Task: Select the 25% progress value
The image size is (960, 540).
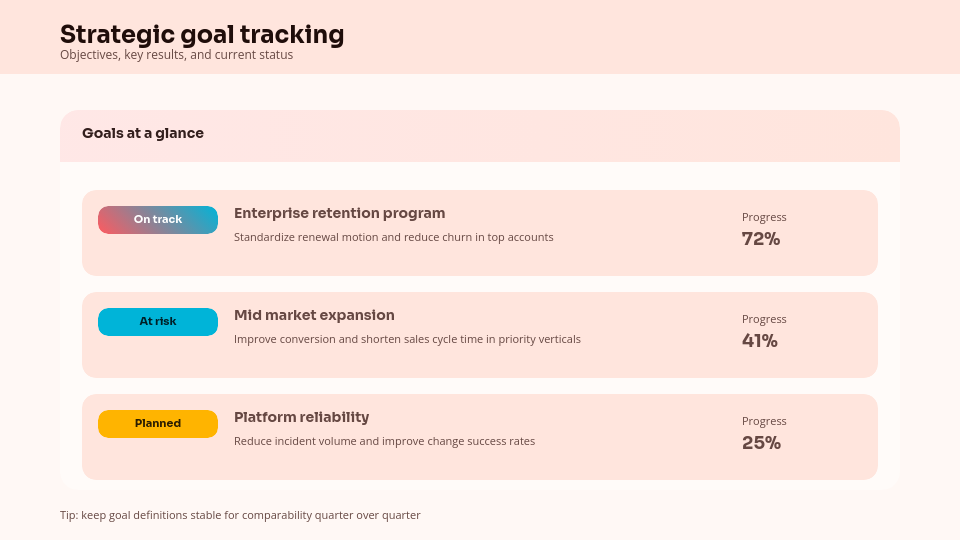Action: (761, 443)
